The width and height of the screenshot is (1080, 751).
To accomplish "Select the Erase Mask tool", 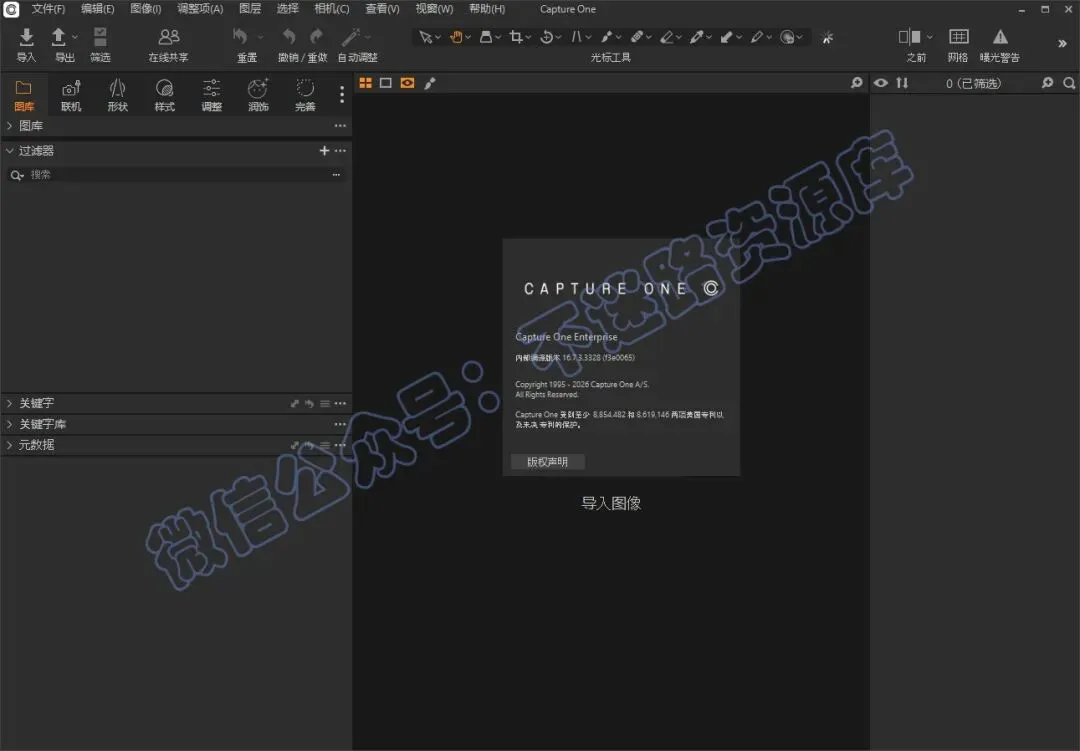I will click(667, 37).
